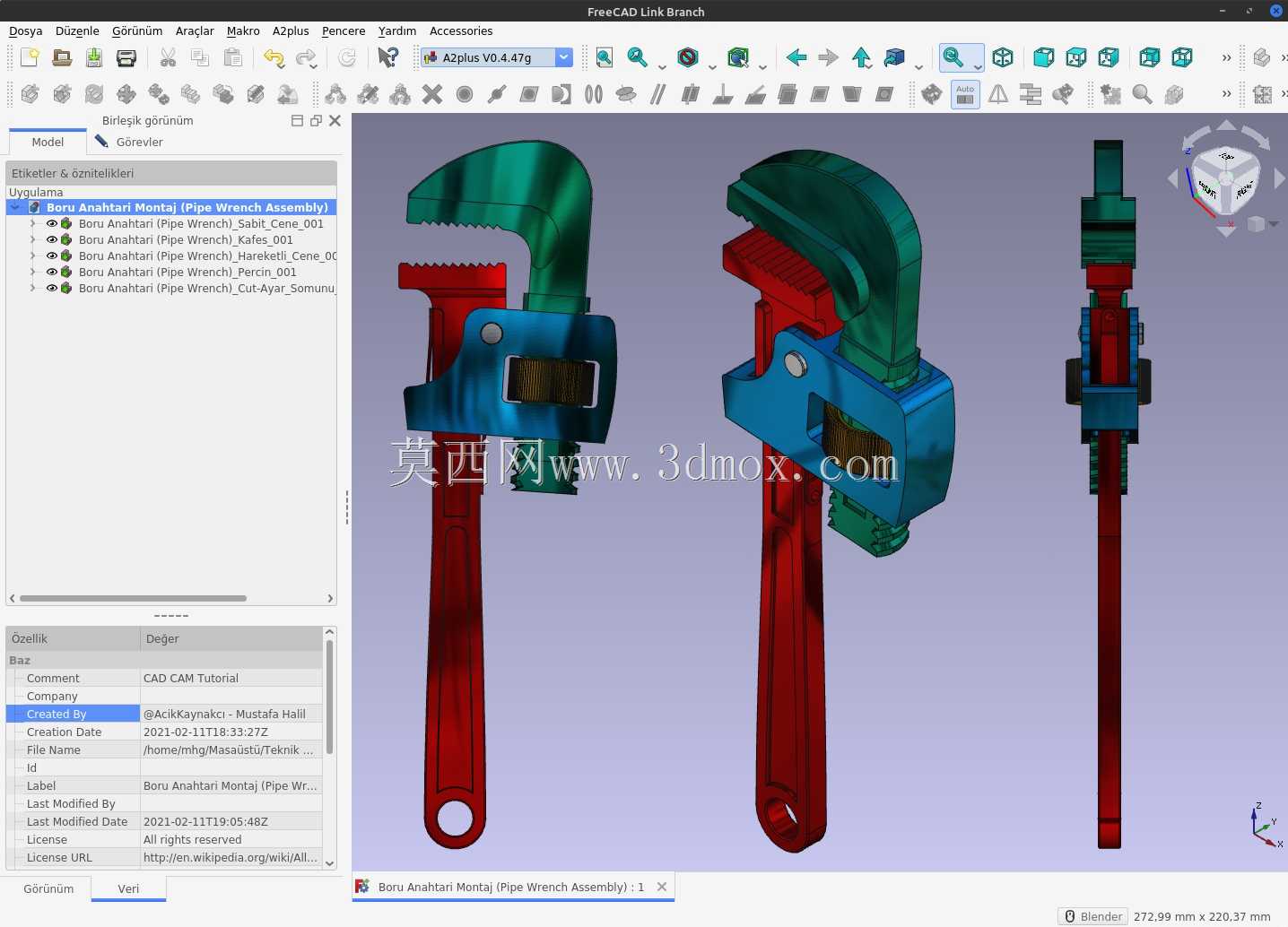Set the right view with the cube icon

pyautogui.click(x=1109, y=57)
